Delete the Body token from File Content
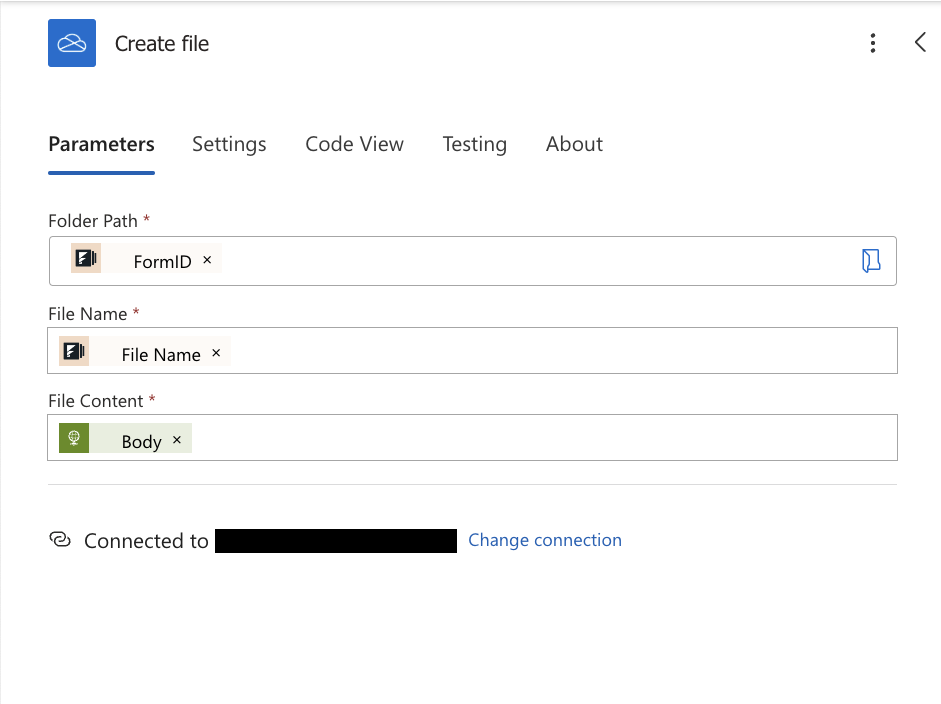Image resolution: width=941 pixels, height=704 pixels. click(x=177, y=440)
